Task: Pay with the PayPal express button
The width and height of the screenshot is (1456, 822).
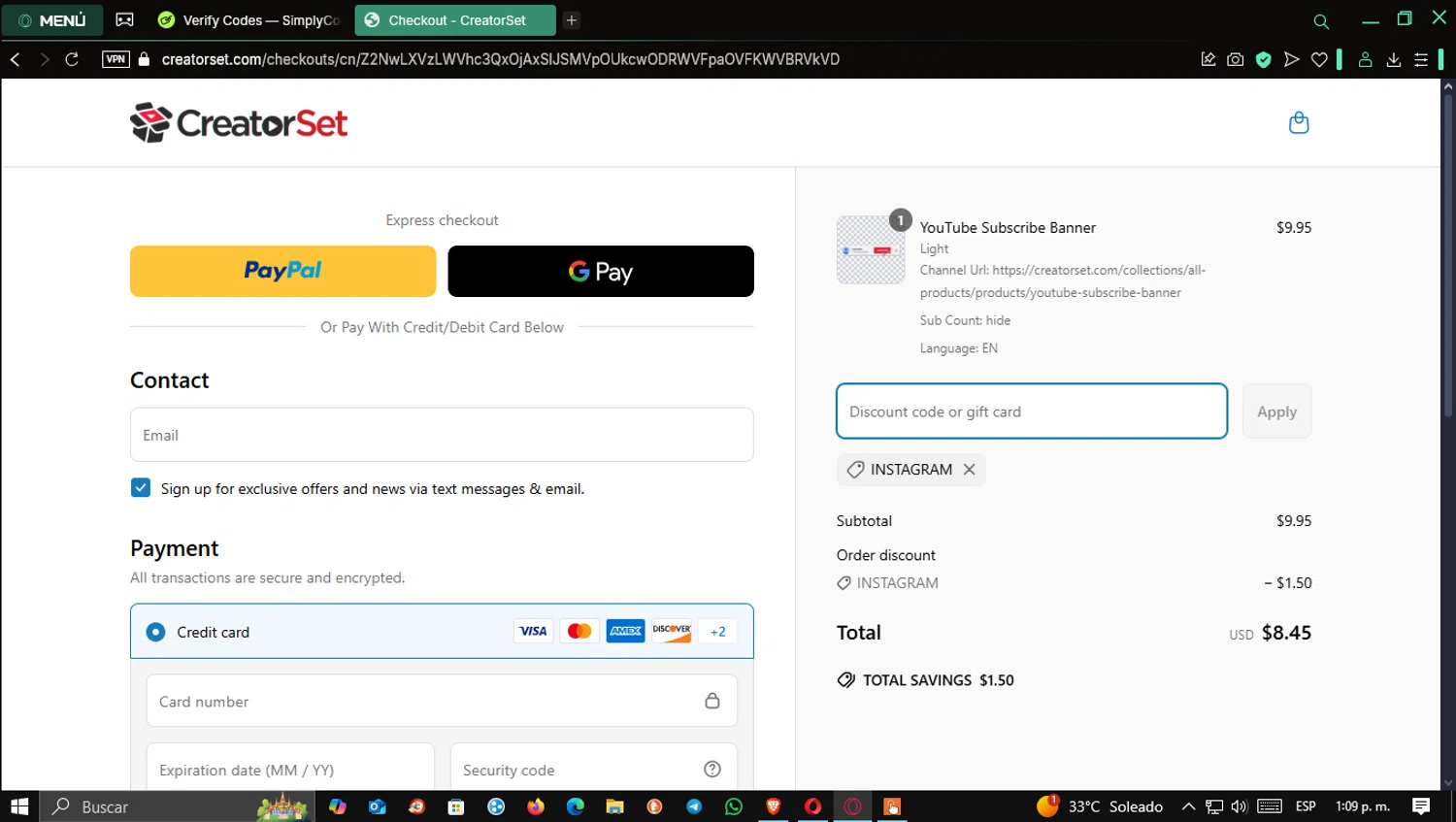Action: (283, 271)
